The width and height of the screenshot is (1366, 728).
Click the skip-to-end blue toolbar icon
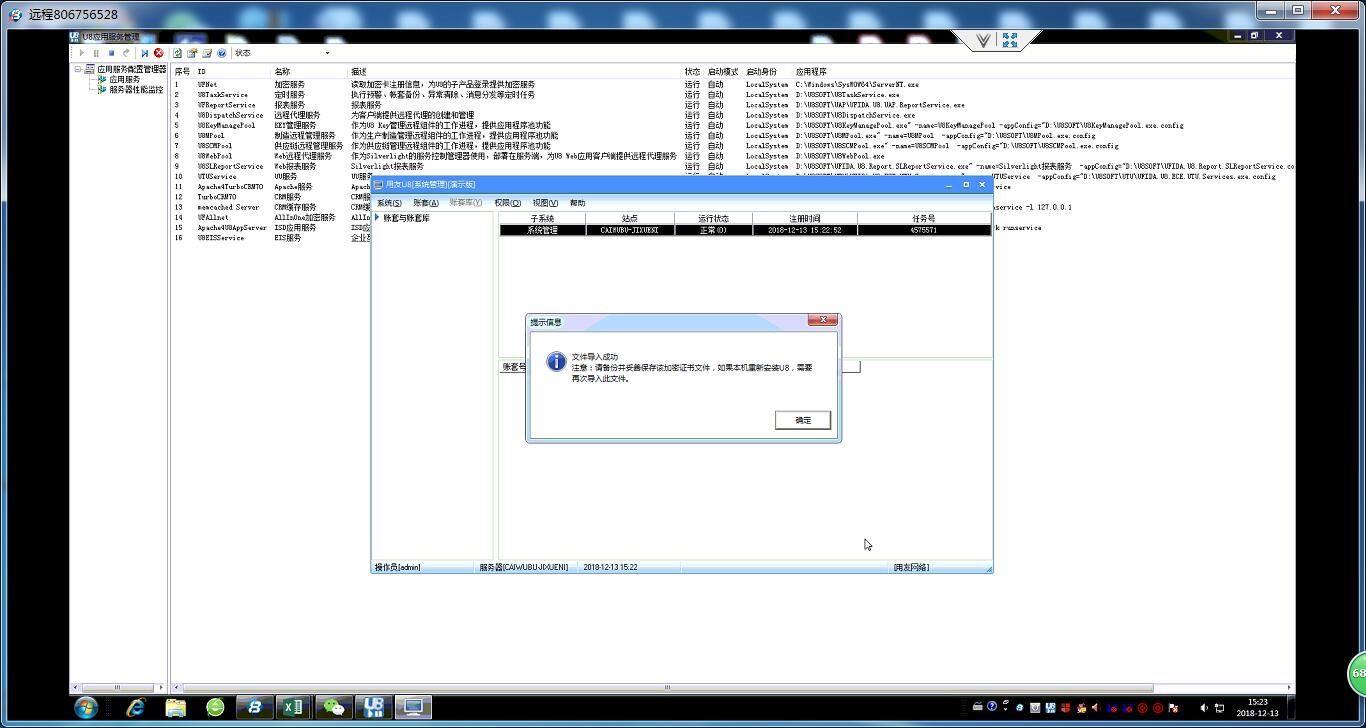coord(145,53)
